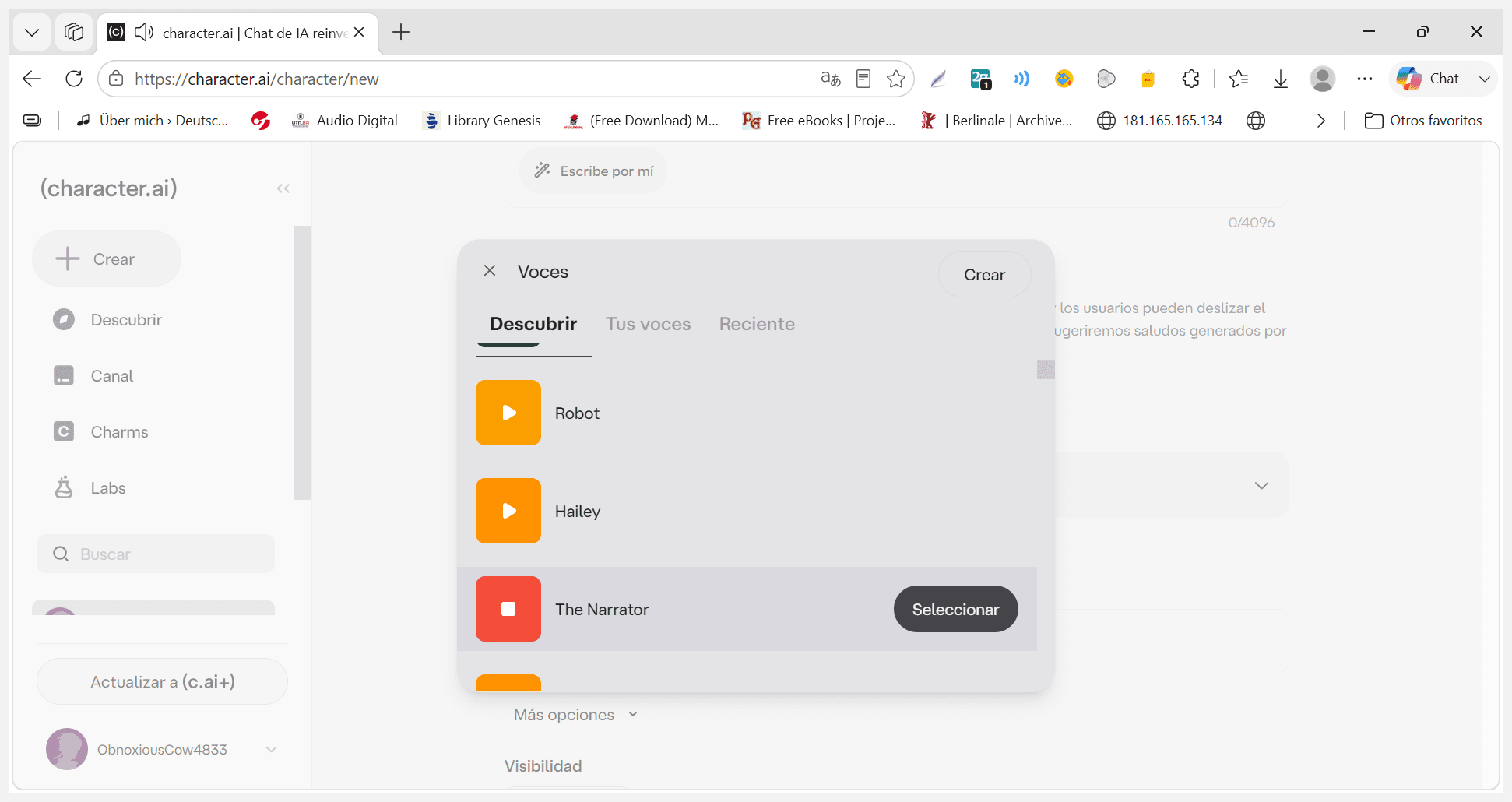Screen dimensions: 1512x802
Task: Open Copilot Chat button
Action: click(1429, 79)
